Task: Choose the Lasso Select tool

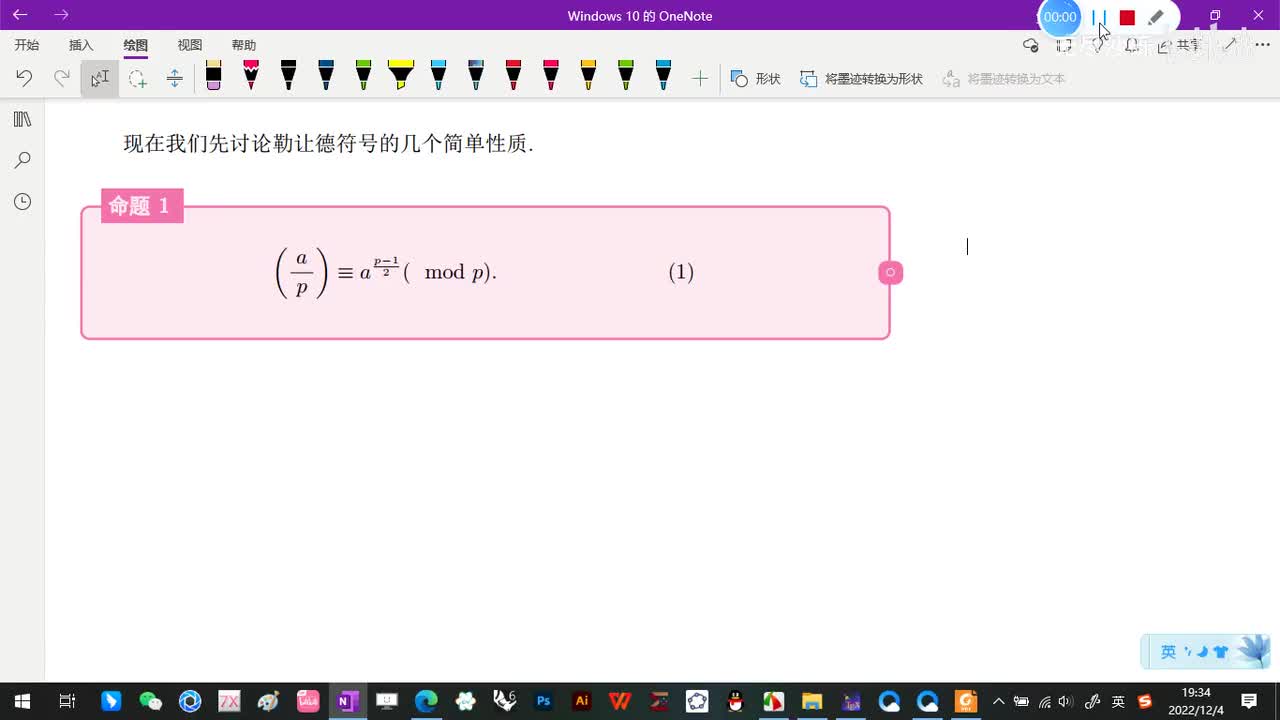Action: point(137,78)
